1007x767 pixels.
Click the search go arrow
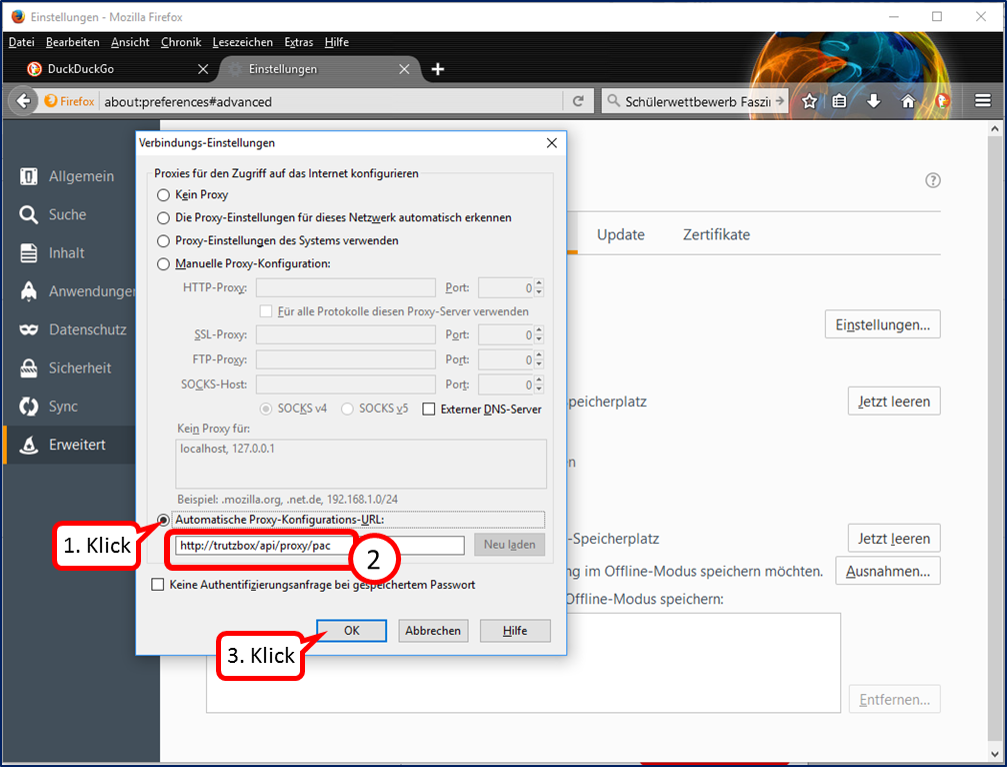(x=780, y=101)
